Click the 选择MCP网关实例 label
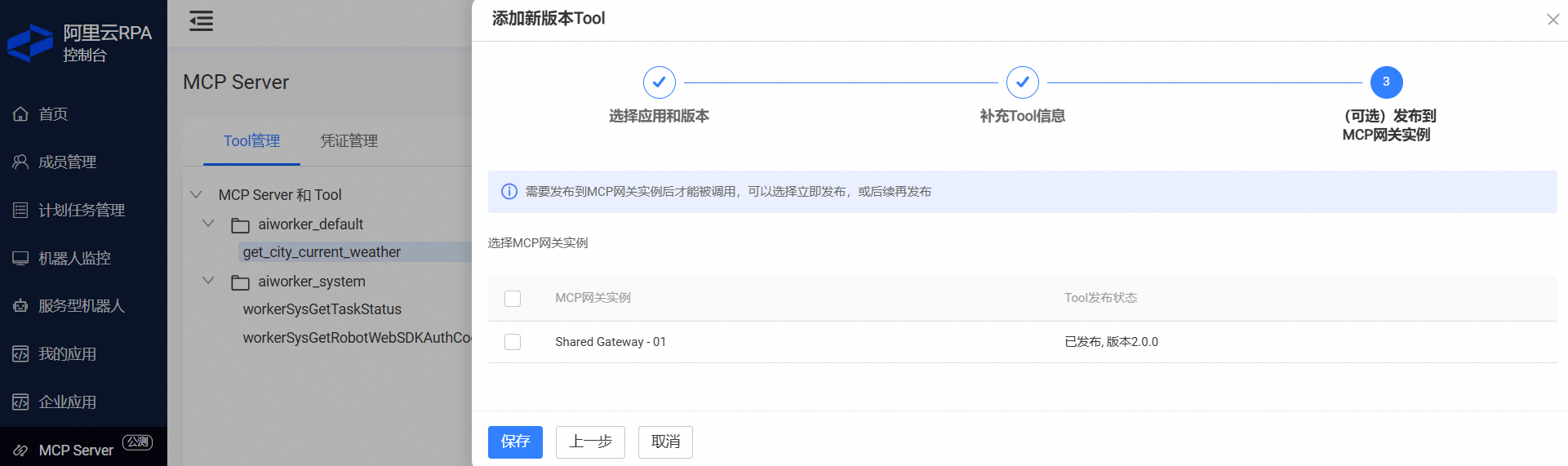Image resolution: width=1568 pixels, height=466 pixels. [x=538, y=243]
